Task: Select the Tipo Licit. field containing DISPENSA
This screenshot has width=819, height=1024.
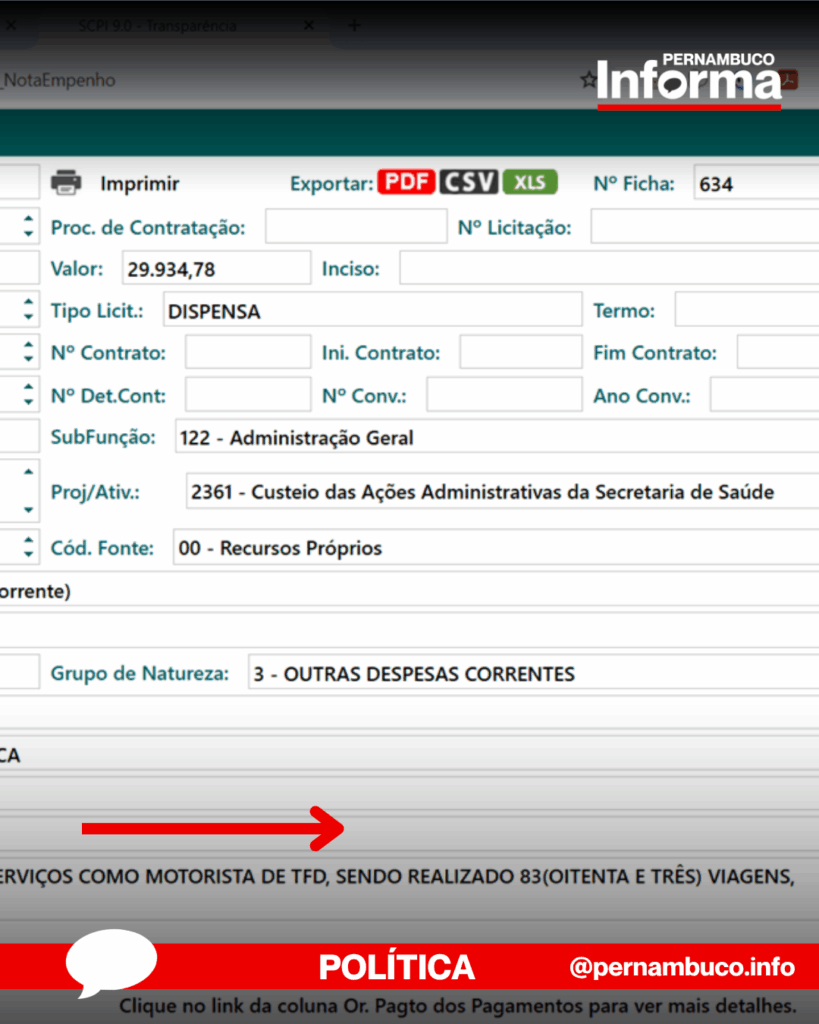Action: pos(370,311)
